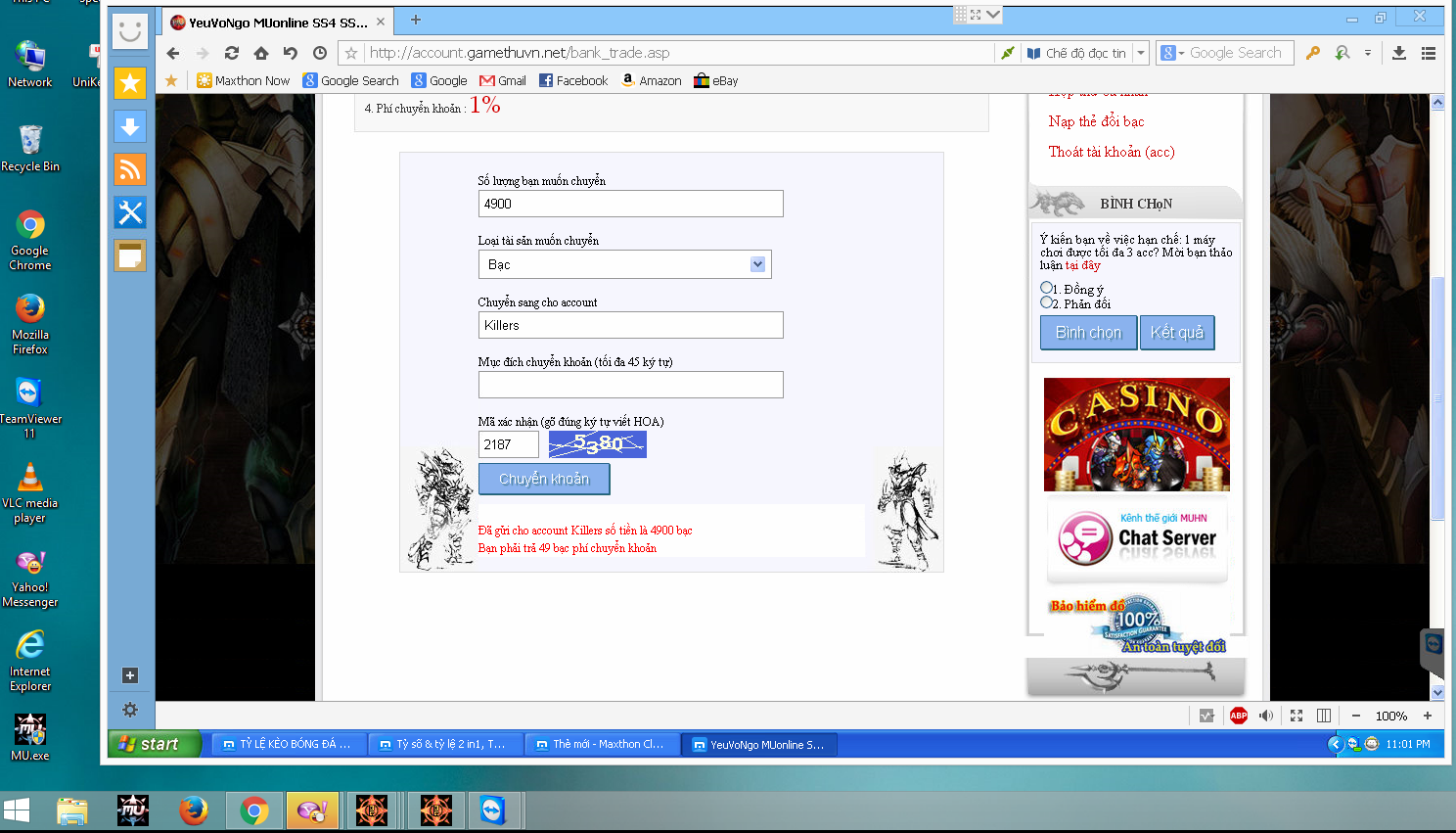Screen dimensions: 1456x833
Task: Click the resource sniffer icon
Action: click(1342, 53)
